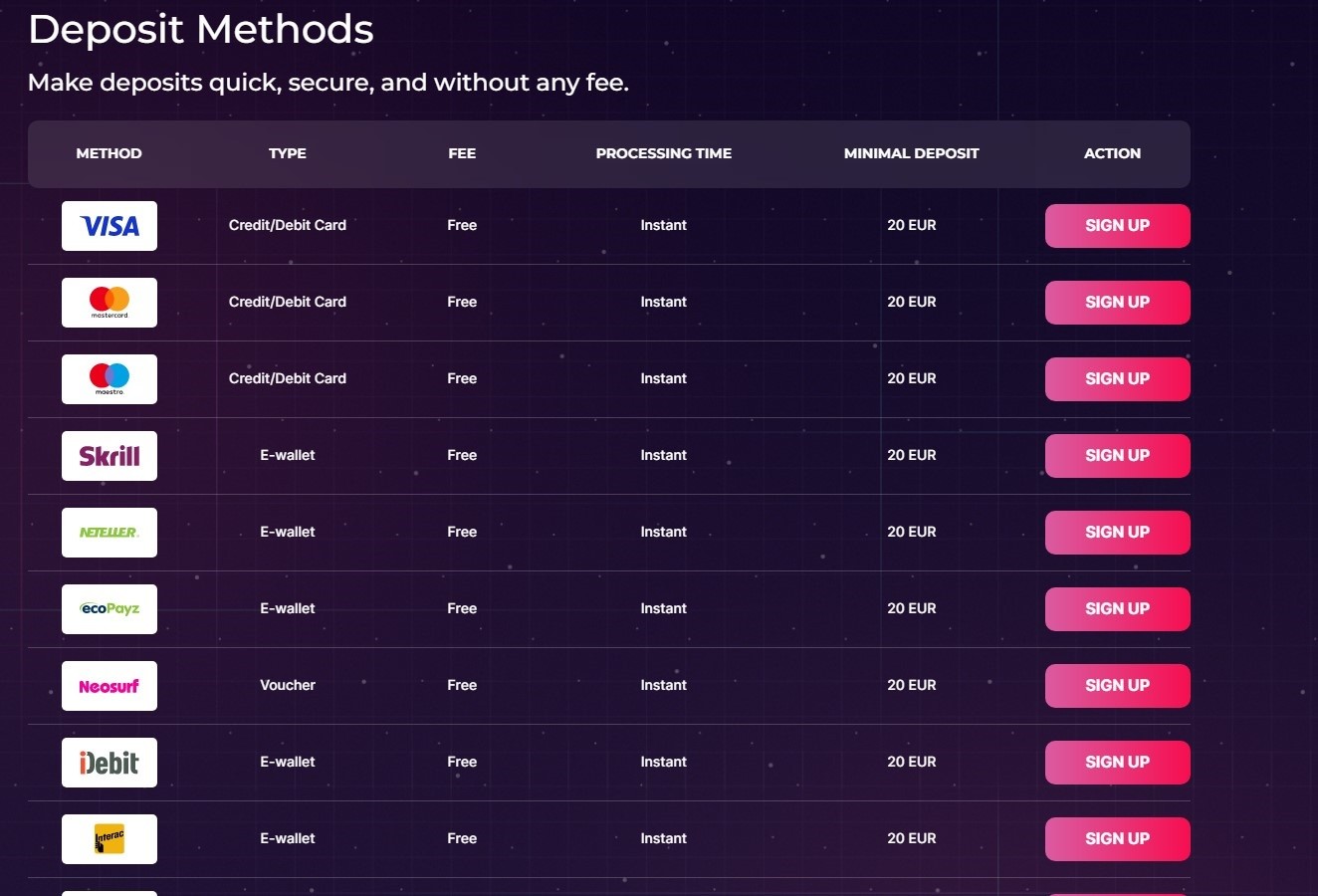Click the VISA payment logo

coord(110,226)
